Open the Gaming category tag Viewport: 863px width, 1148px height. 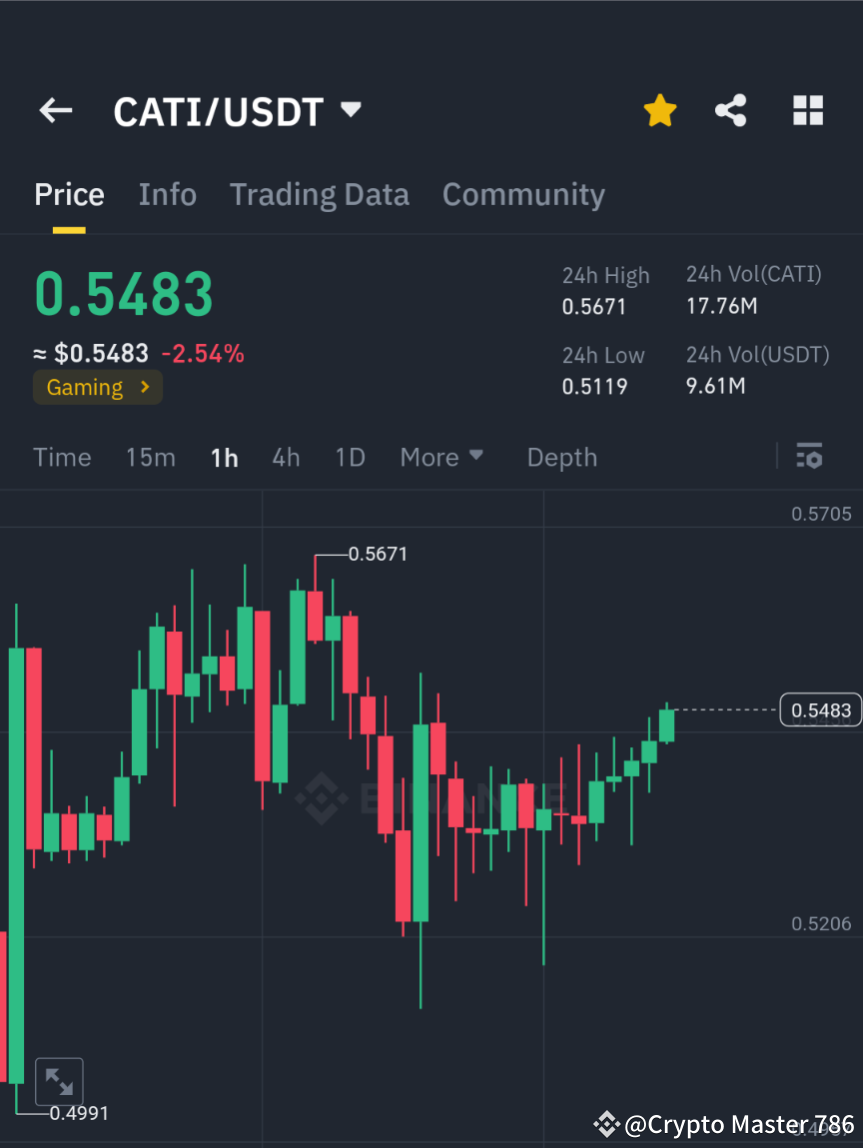[x=97, y=387]
